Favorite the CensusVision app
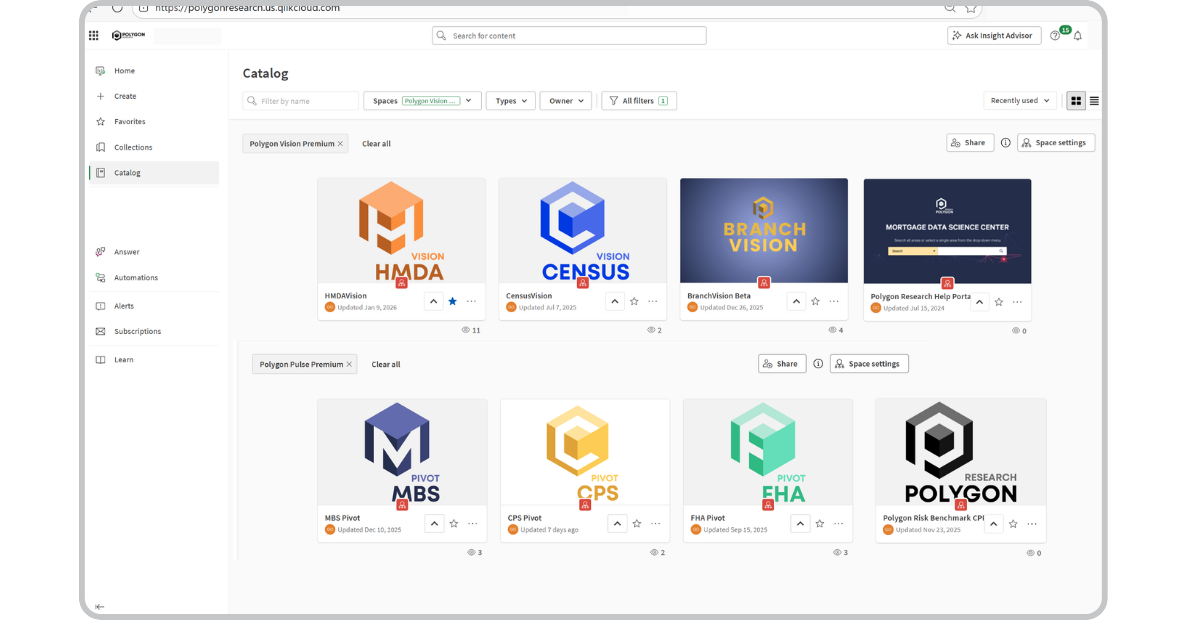 point(634,300)
